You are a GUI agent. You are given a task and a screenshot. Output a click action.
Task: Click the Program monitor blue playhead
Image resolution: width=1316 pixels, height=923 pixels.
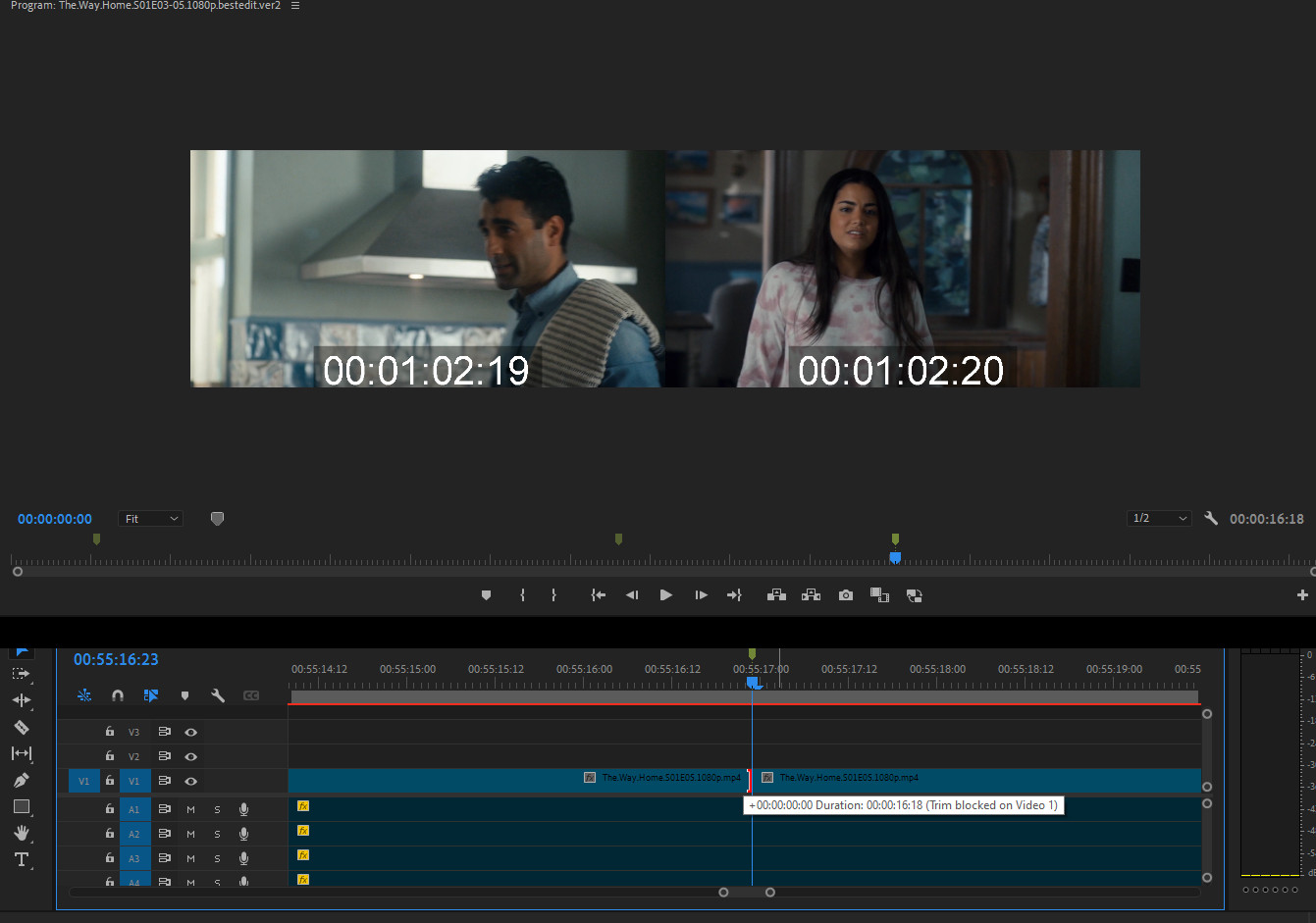pos(895,557)
